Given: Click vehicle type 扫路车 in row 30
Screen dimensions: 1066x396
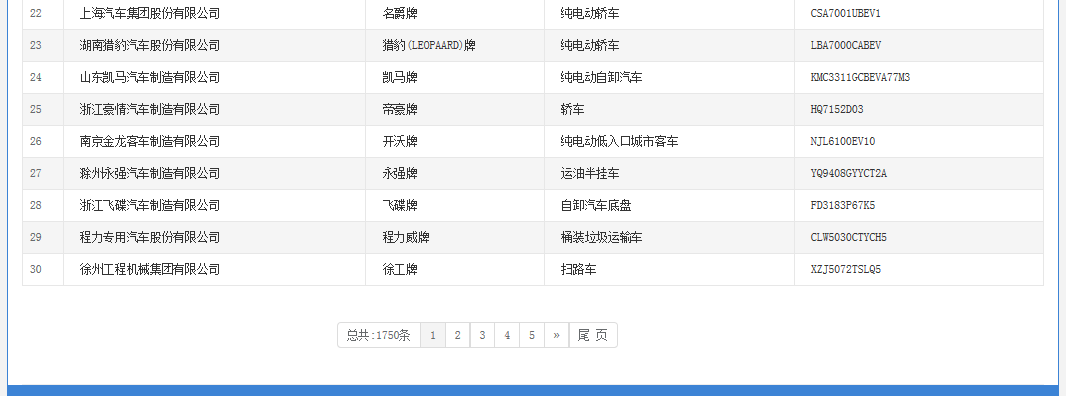Looking at the screenshot, I should click(579, 269).
